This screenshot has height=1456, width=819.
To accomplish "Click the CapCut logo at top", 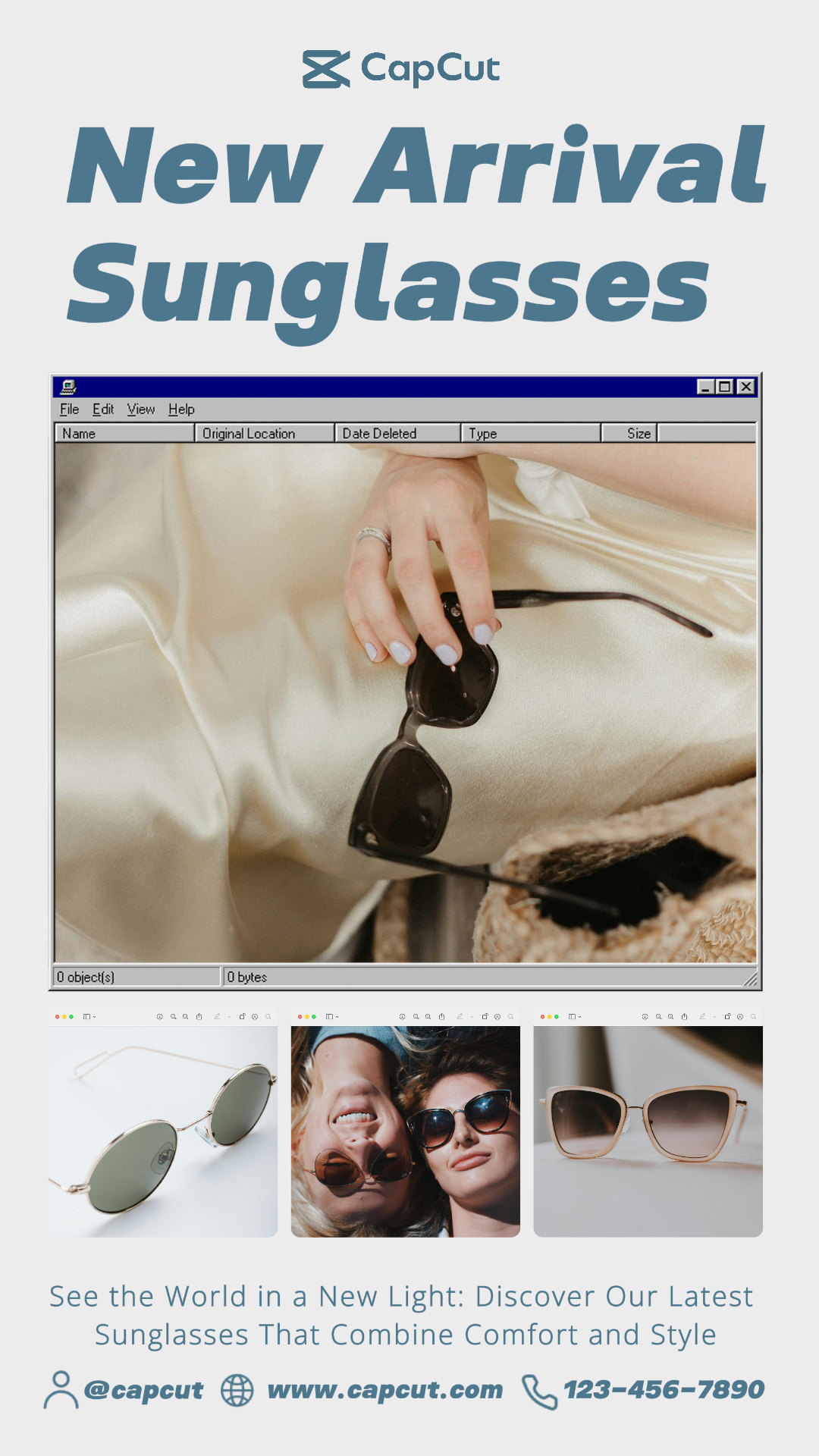I will pyautogui.click(x=401, y=69).
